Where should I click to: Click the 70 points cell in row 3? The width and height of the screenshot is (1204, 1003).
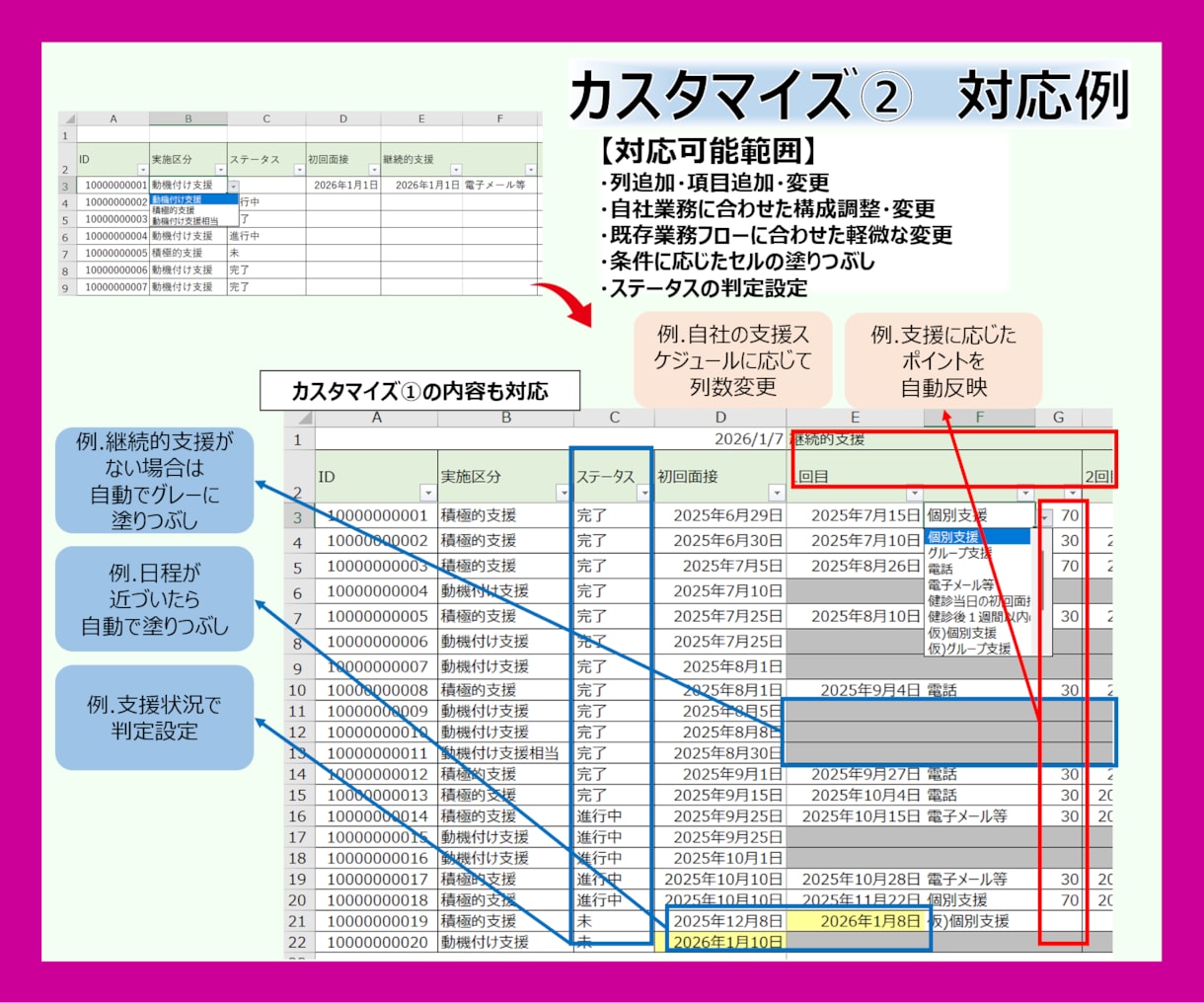tap(1069, 515)
